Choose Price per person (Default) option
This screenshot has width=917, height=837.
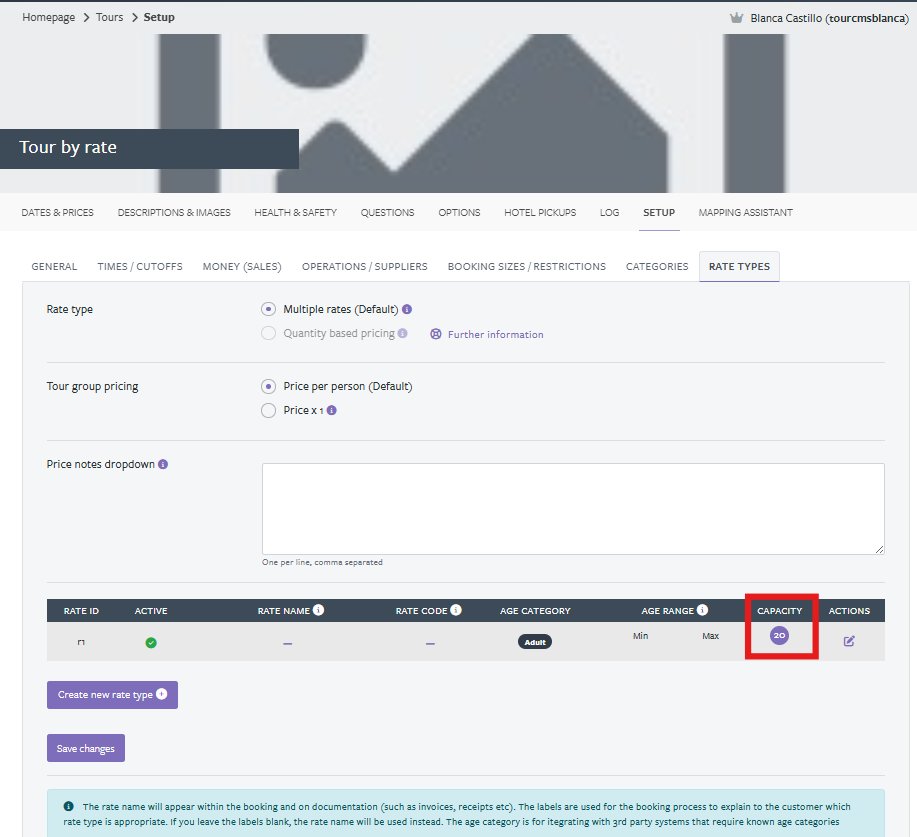coord(268,386)
